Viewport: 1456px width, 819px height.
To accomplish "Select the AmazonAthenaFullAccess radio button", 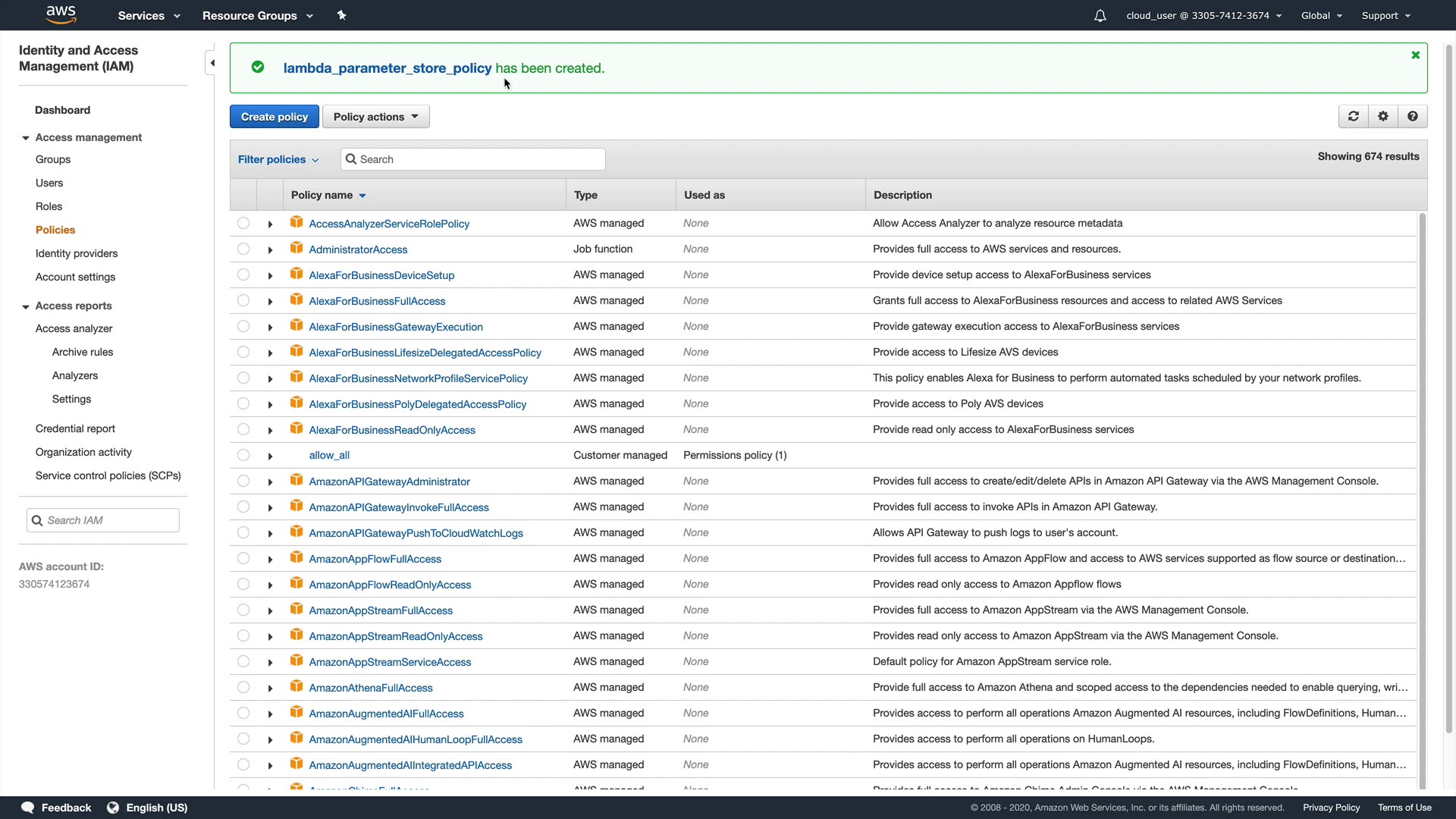I will coord(243,687).
